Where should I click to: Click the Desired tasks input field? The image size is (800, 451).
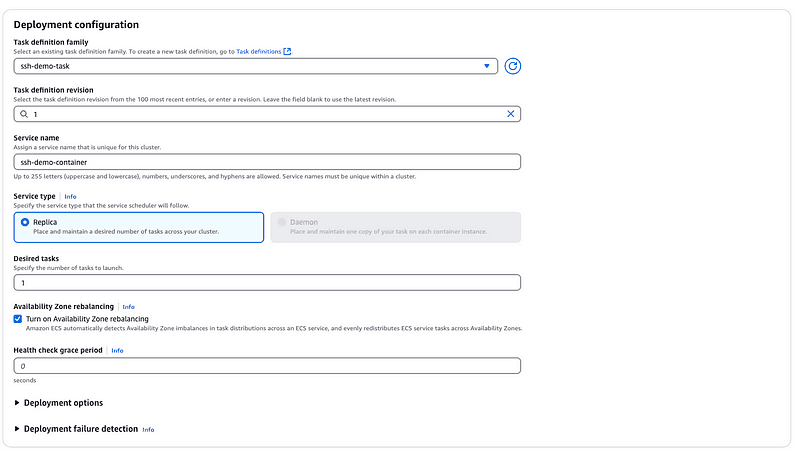point(267,283)
